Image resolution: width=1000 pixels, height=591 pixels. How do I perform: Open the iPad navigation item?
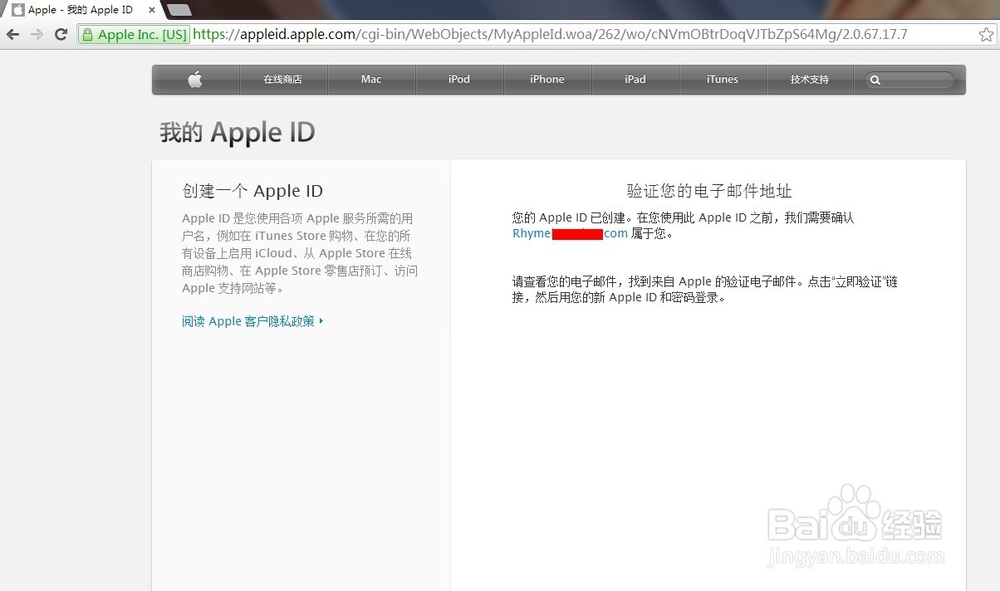(x=635, y=79)
